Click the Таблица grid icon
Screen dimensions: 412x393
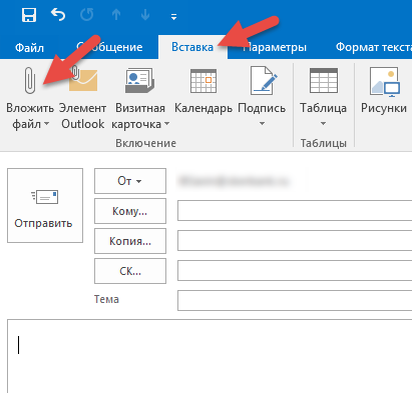point(323,80)
